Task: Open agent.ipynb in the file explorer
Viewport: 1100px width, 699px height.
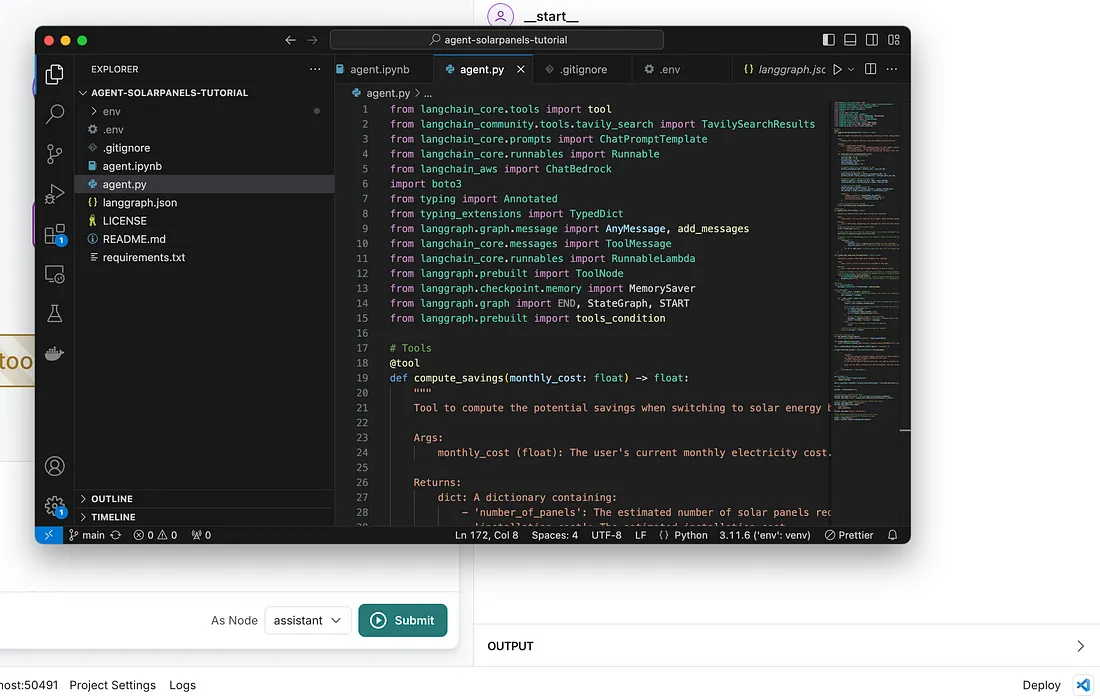Action: point(204,166)
